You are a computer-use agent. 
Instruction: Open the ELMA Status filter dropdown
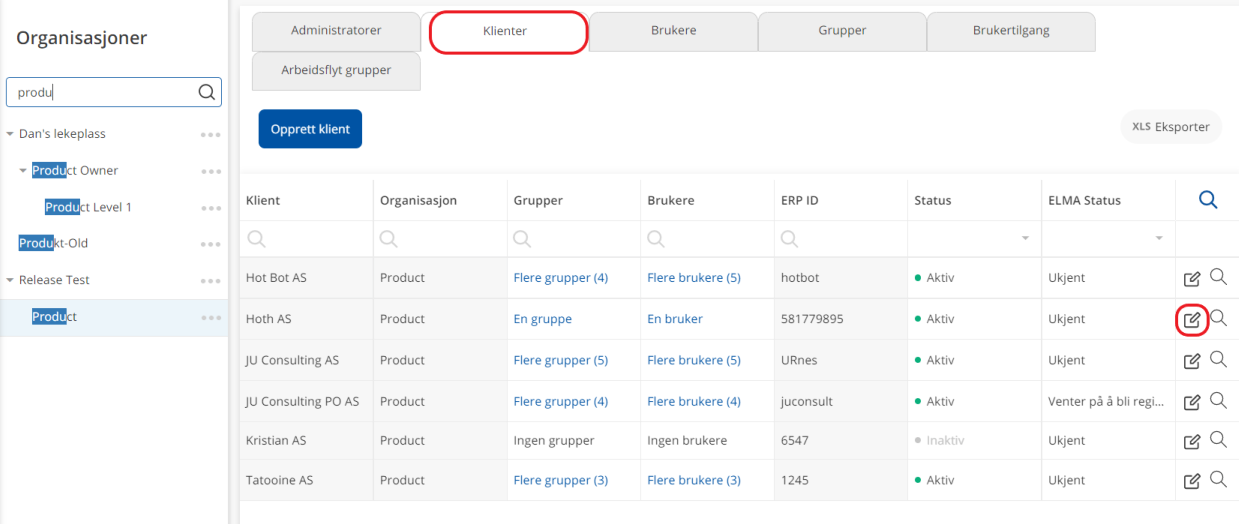point(1159,239)
